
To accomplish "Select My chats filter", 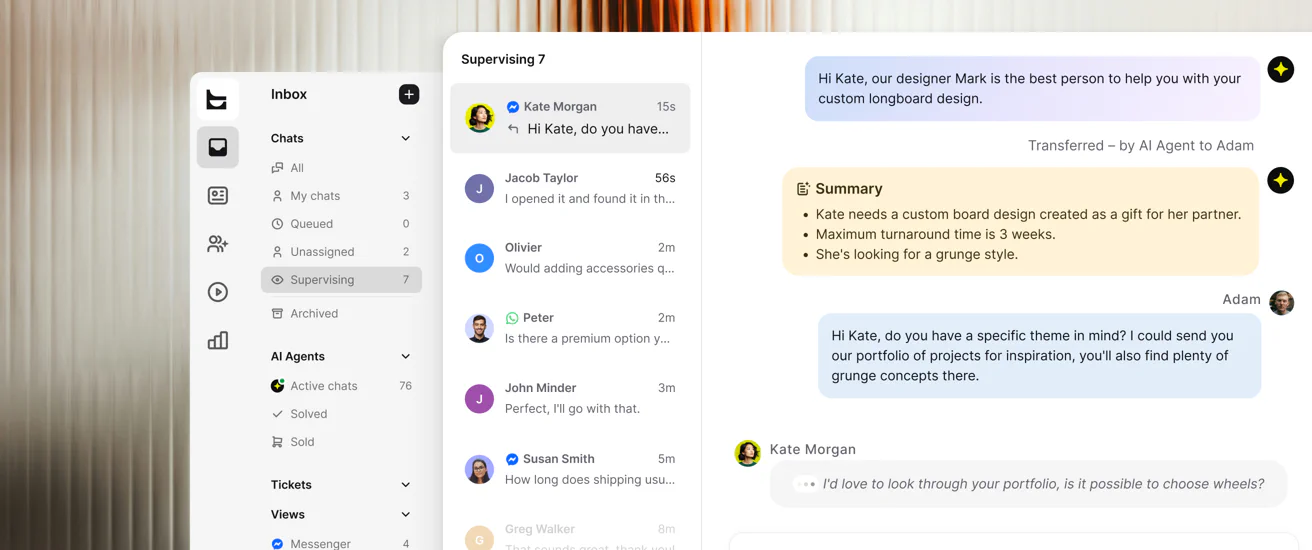I will 341,196.
